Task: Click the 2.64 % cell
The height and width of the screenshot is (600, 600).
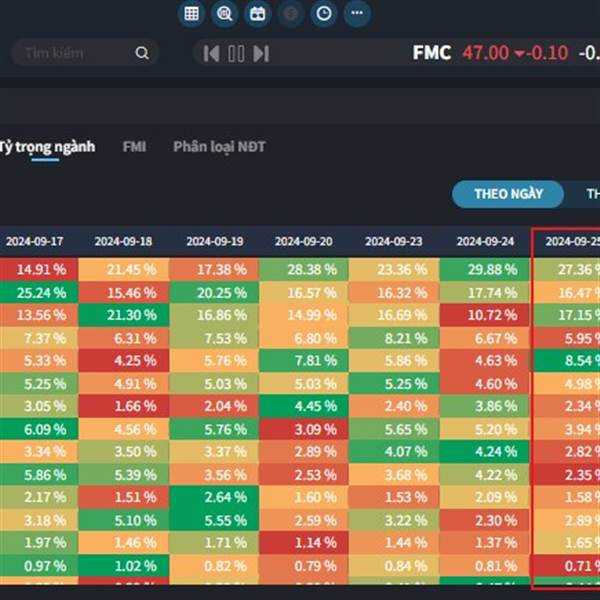Action: tap(214, 497)
